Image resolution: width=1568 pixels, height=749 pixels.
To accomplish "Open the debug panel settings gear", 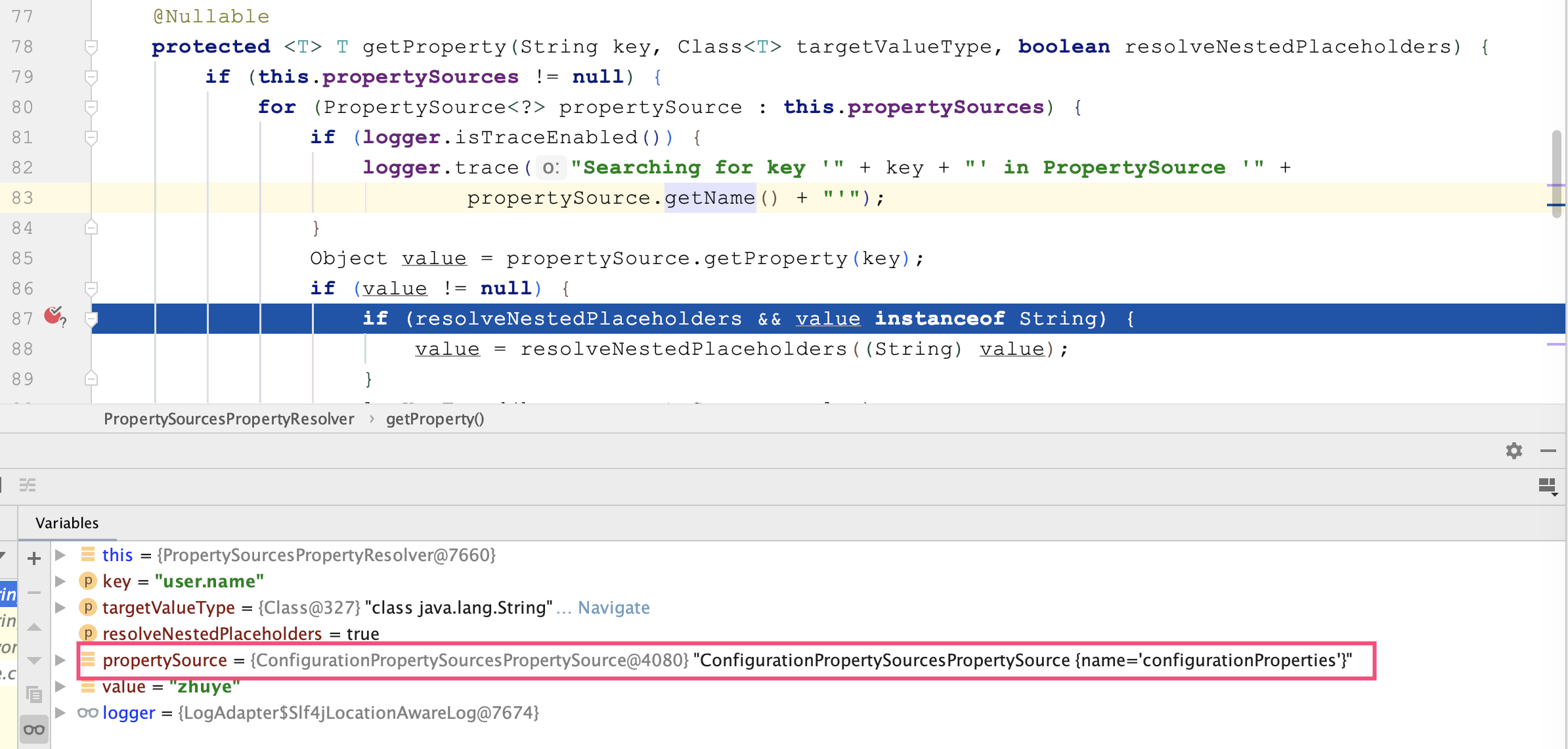I will tap(1514, 451).
